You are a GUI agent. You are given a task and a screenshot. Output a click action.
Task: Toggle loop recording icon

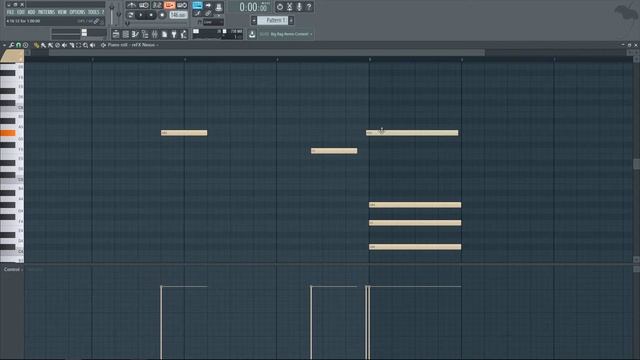pyautogui.click(x=182, y=5)
